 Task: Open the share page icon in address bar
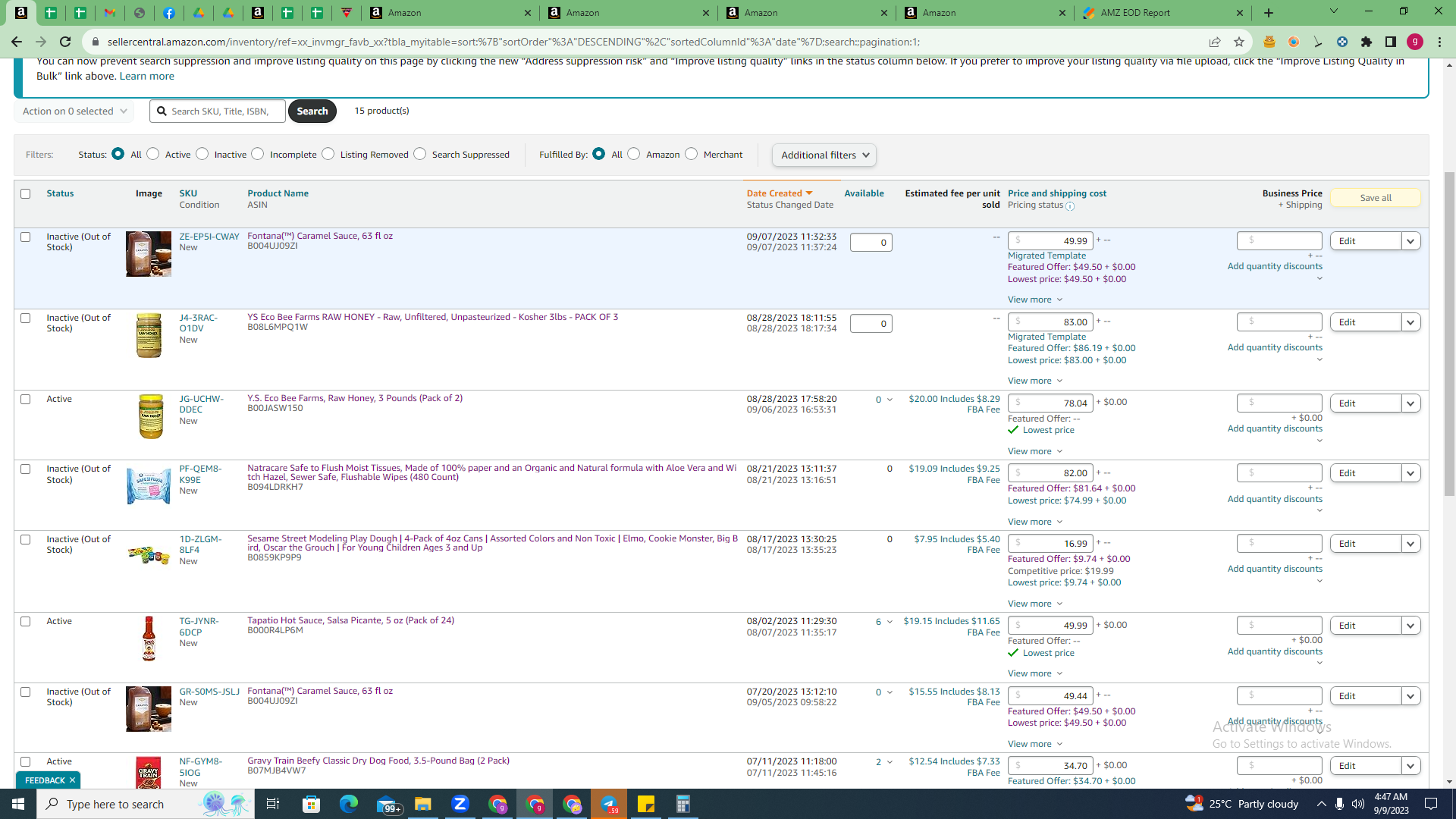[x=1215, y=42]
